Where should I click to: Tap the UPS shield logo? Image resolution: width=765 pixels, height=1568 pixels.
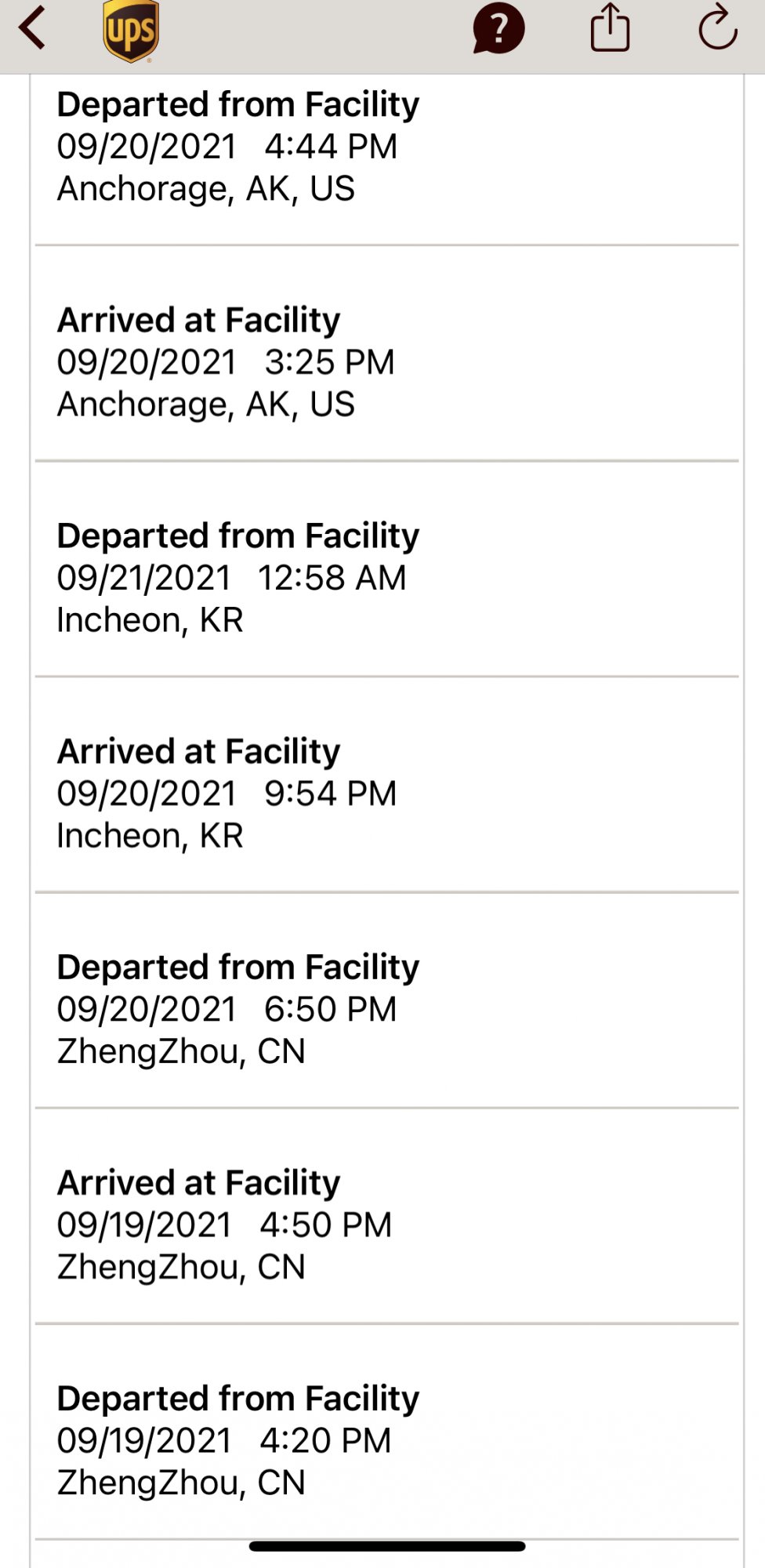[131, 31]
